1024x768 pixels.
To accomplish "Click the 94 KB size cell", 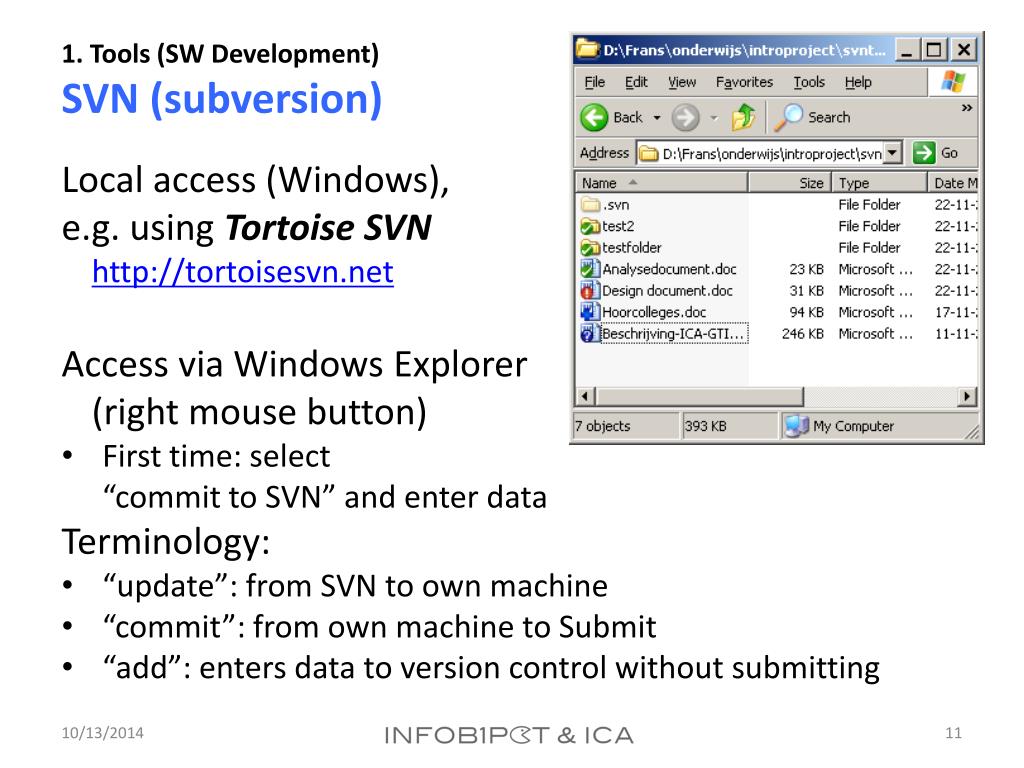I will [807, 312].
